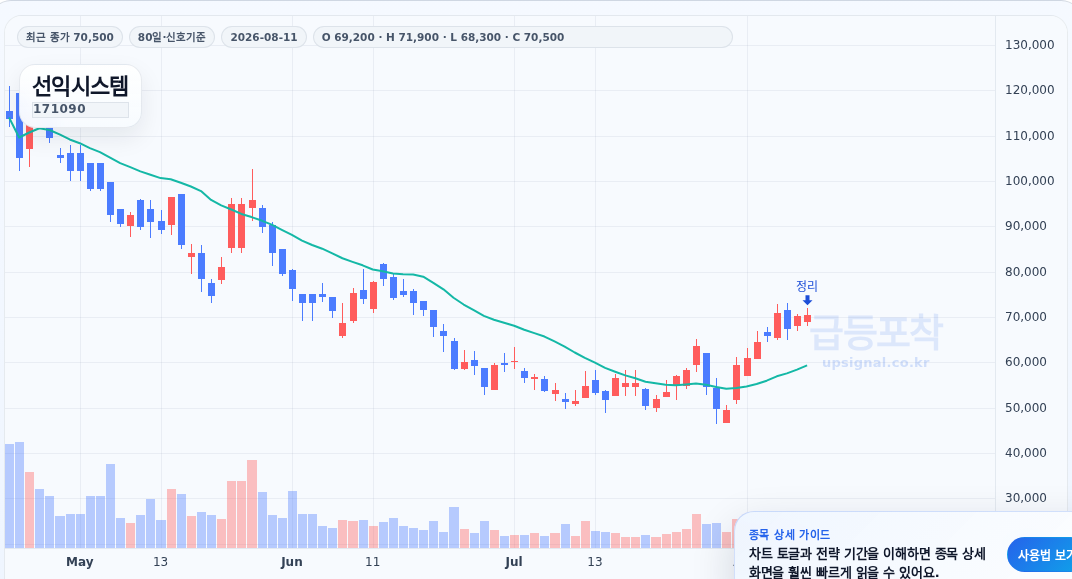Click the 130,000 price axis label

coord(1030,44)
